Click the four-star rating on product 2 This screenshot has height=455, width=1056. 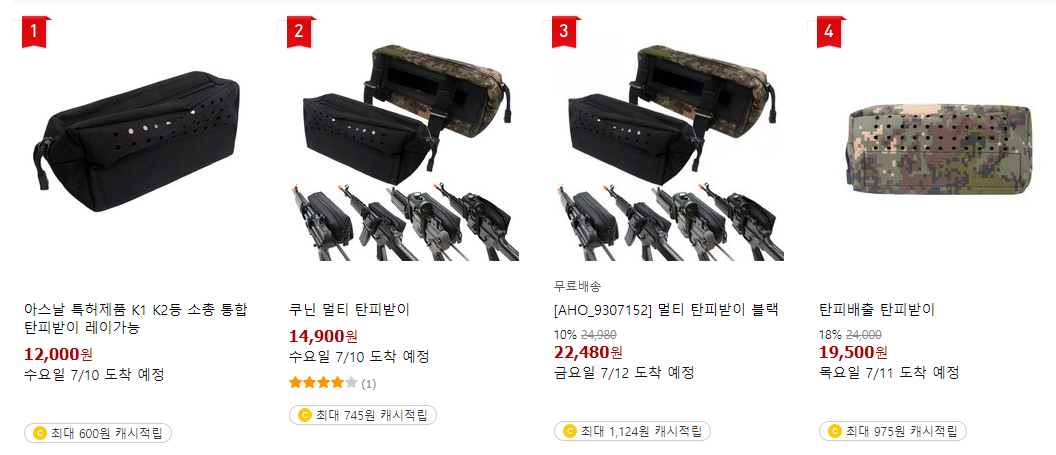point(323,384)
